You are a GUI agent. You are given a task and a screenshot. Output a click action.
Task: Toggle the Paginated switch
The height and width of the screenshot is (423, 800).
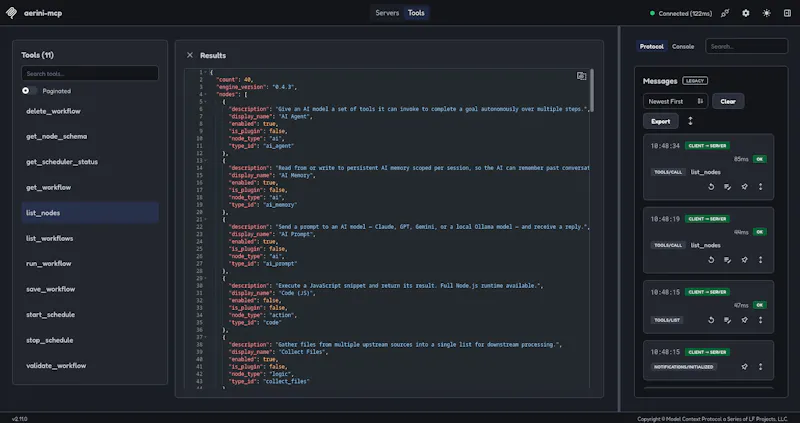click(29, 91)
